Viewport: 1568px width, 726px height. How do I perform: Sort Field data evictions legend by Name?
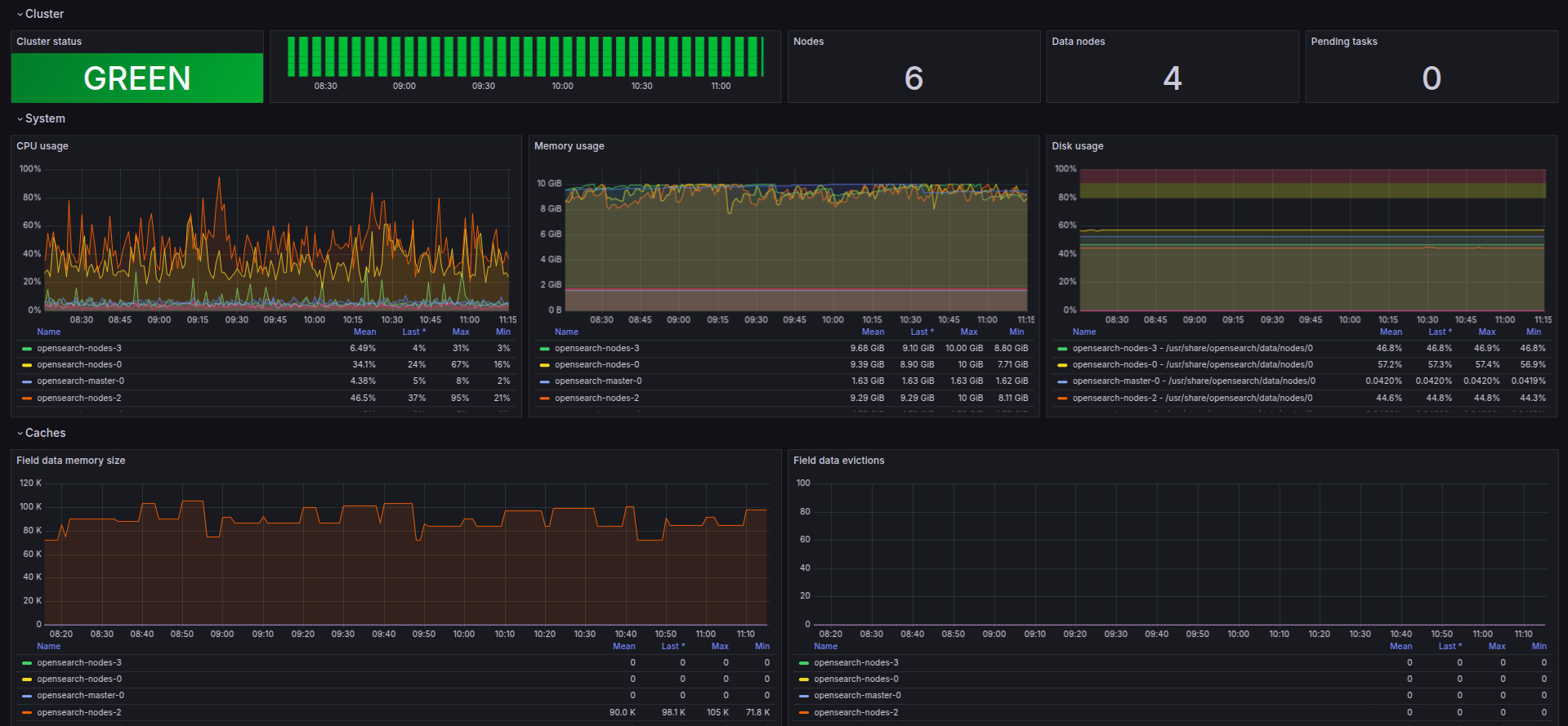825,646
